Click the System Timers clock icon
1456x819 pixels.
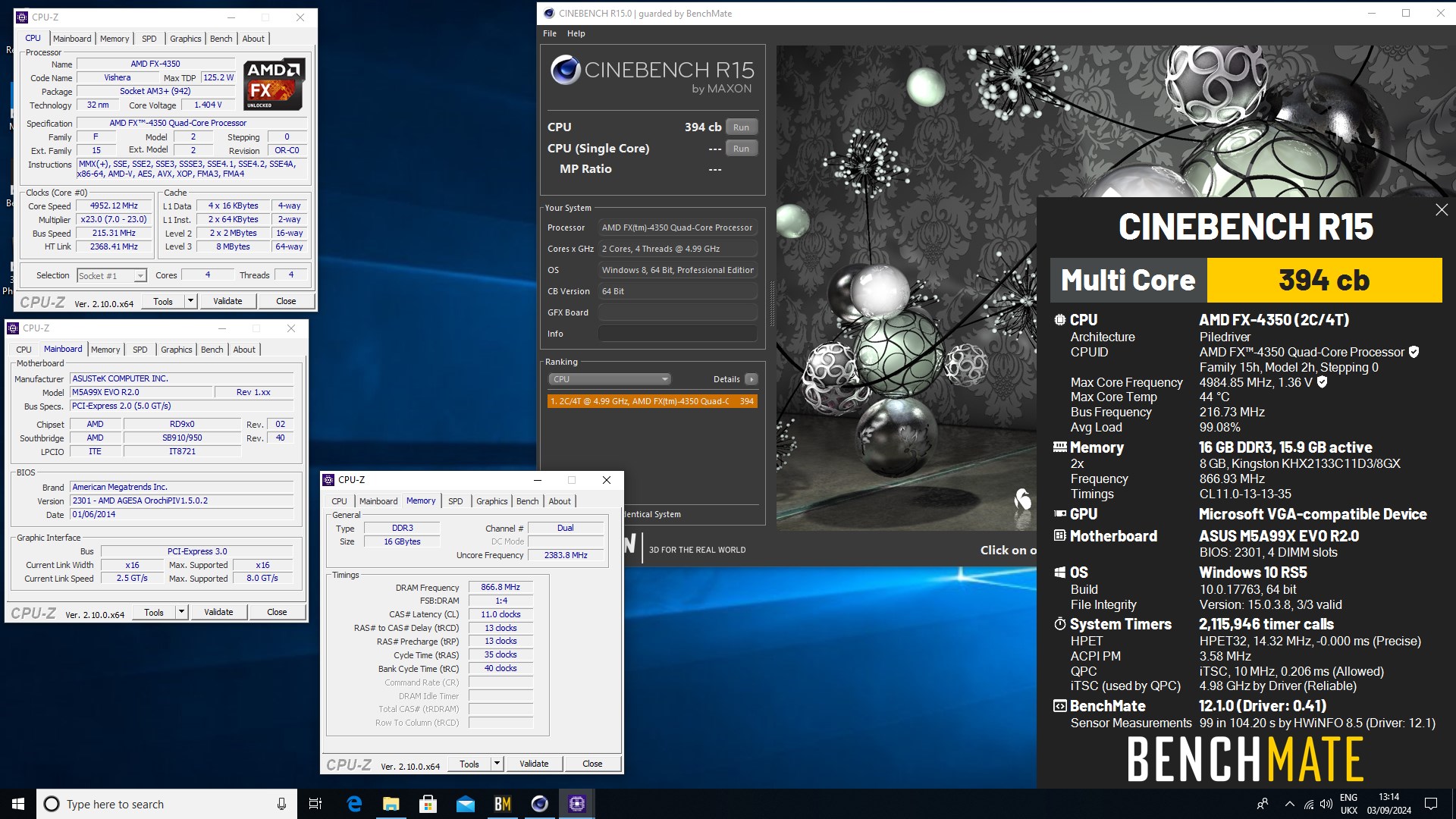pos(1059,624)
